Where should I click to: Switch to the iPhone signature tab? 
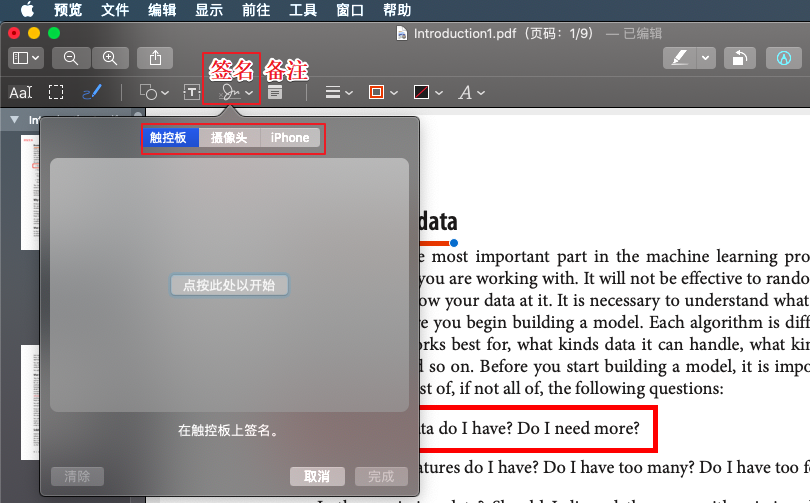[x=290, y=138]
